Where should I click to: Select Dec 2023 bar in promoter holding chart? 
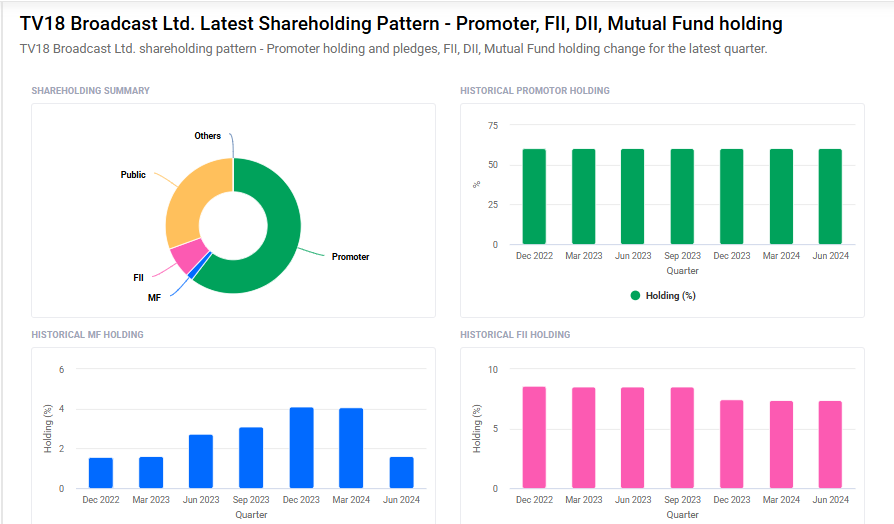pyautogui.click(x=732, y=197)
